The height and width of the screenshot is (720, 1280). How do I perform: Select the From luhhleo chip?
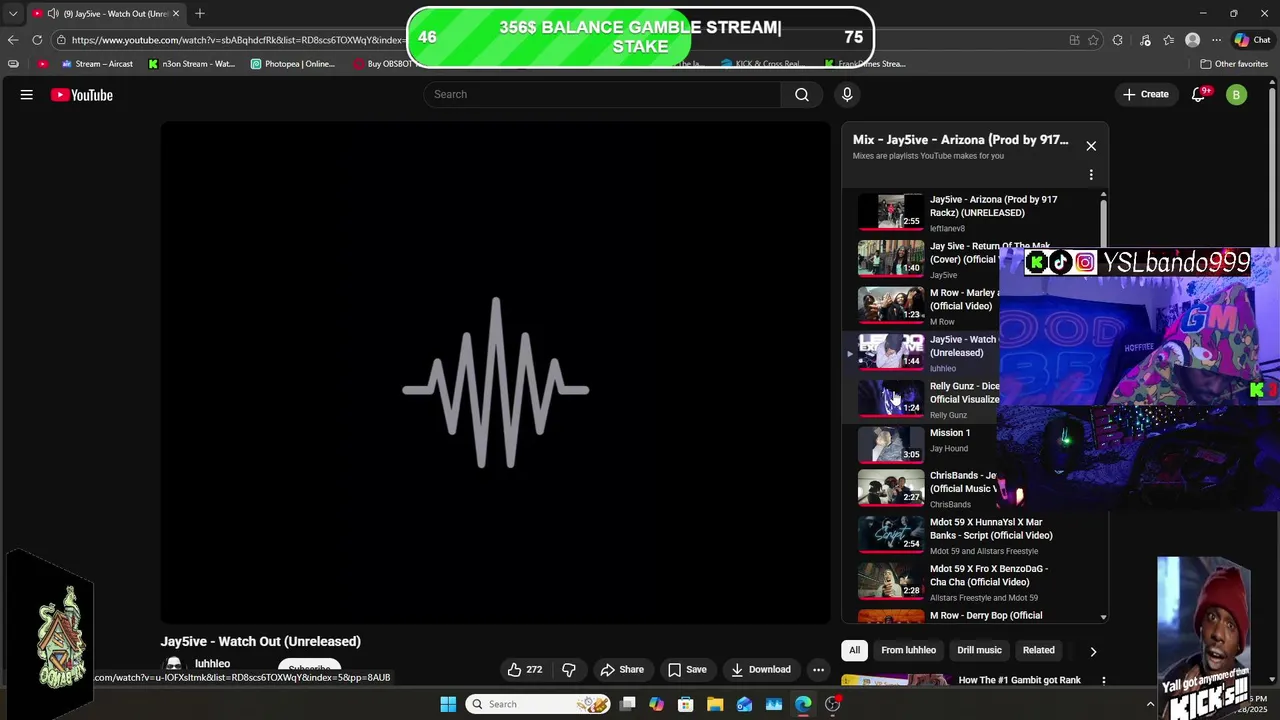pos(908,650)
